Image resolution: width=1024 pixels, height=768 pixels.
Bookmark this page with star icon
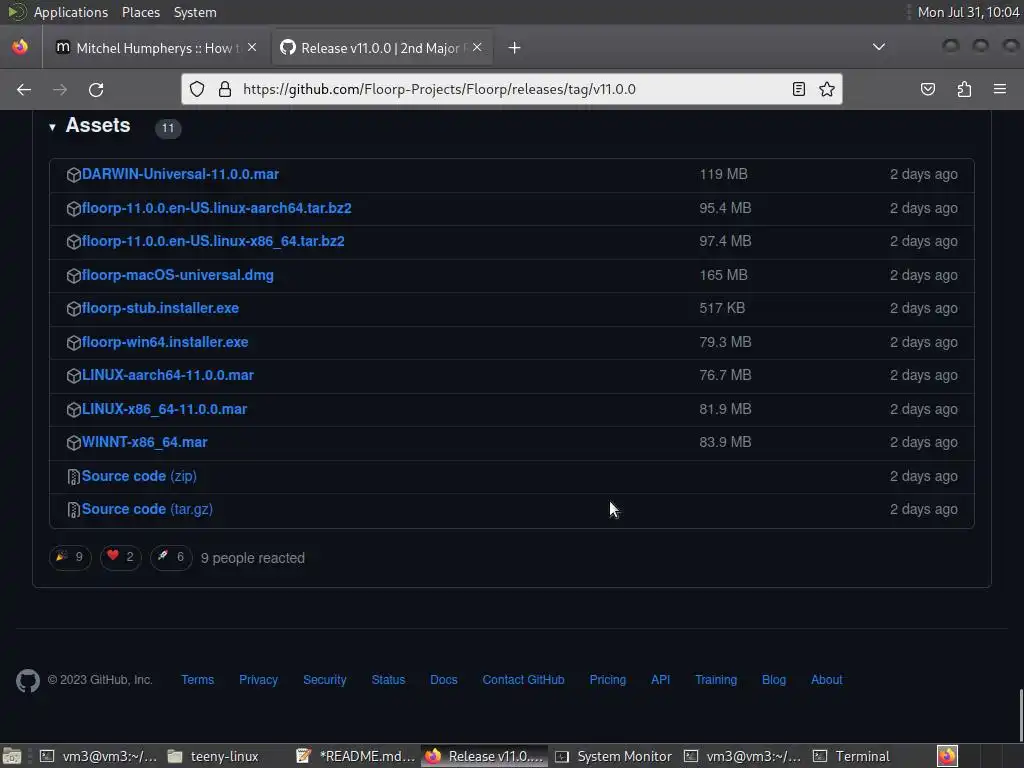pyautogui.click(x=827, y=89)
